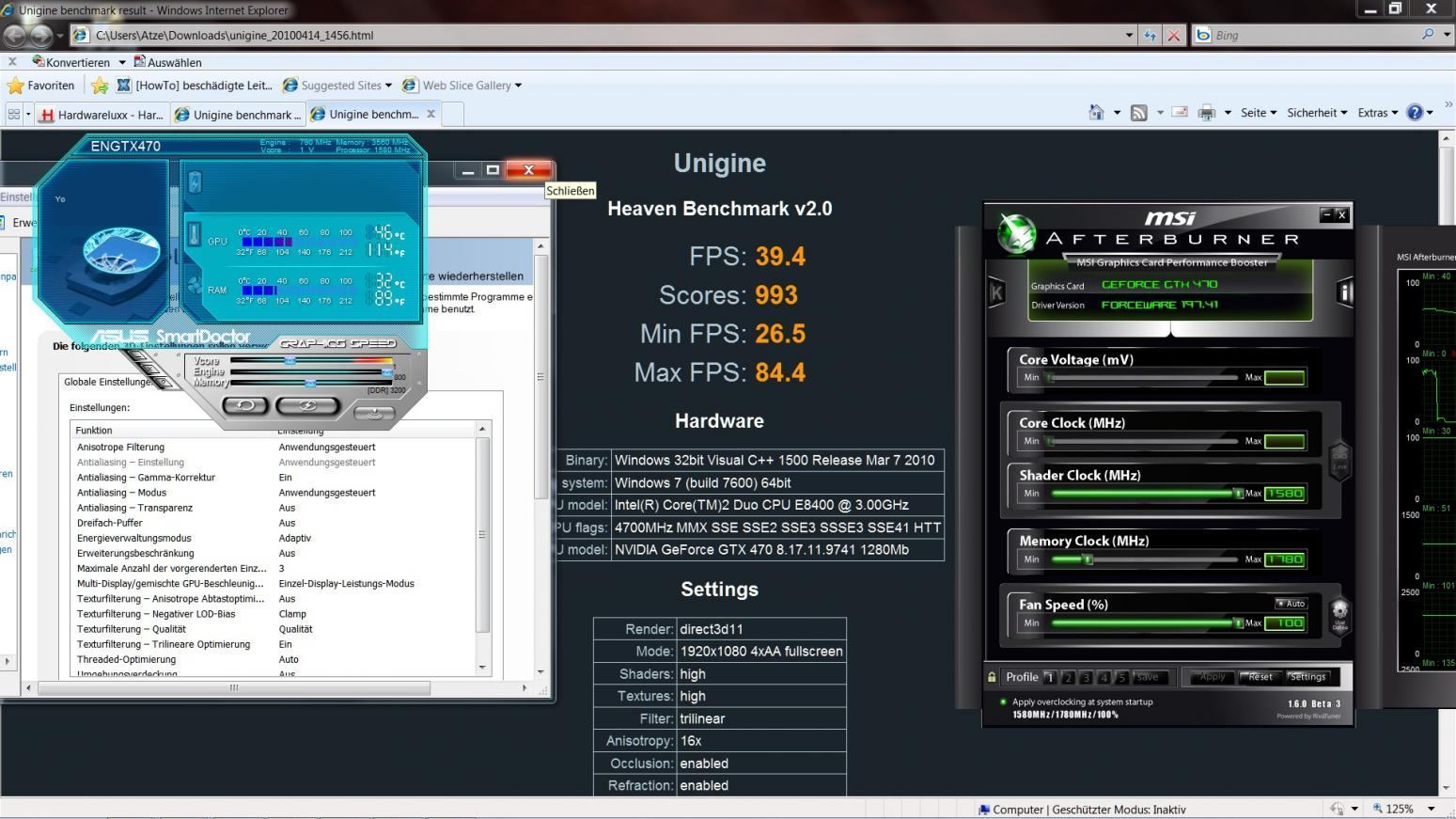This screenshot has height=819, width=1456.
Task: Click SmartDoctor bottom-right eject-style button
Action: (x=374, y=412)
